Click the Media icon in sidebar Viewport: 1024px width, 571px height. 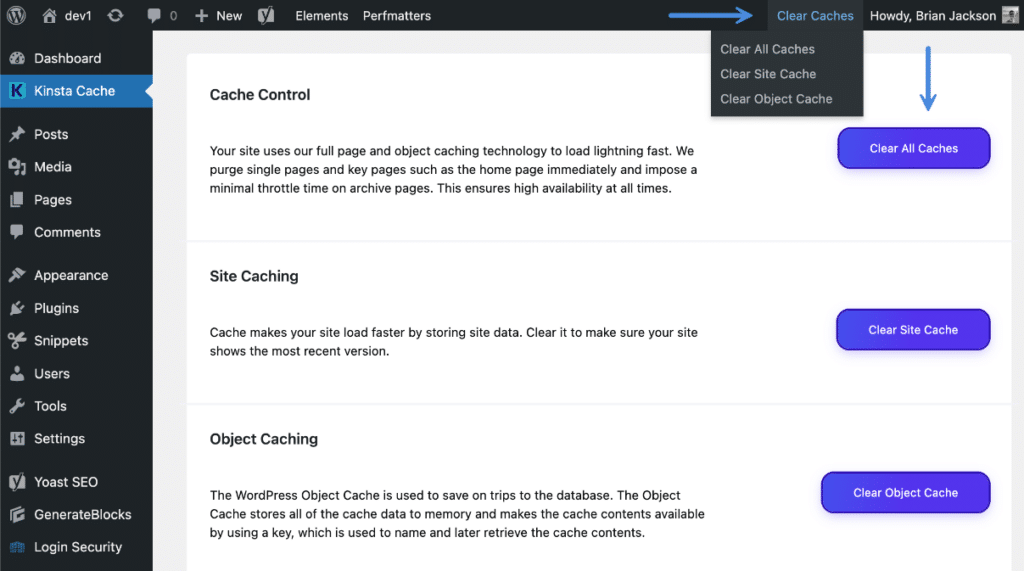[x=17, y=167]
